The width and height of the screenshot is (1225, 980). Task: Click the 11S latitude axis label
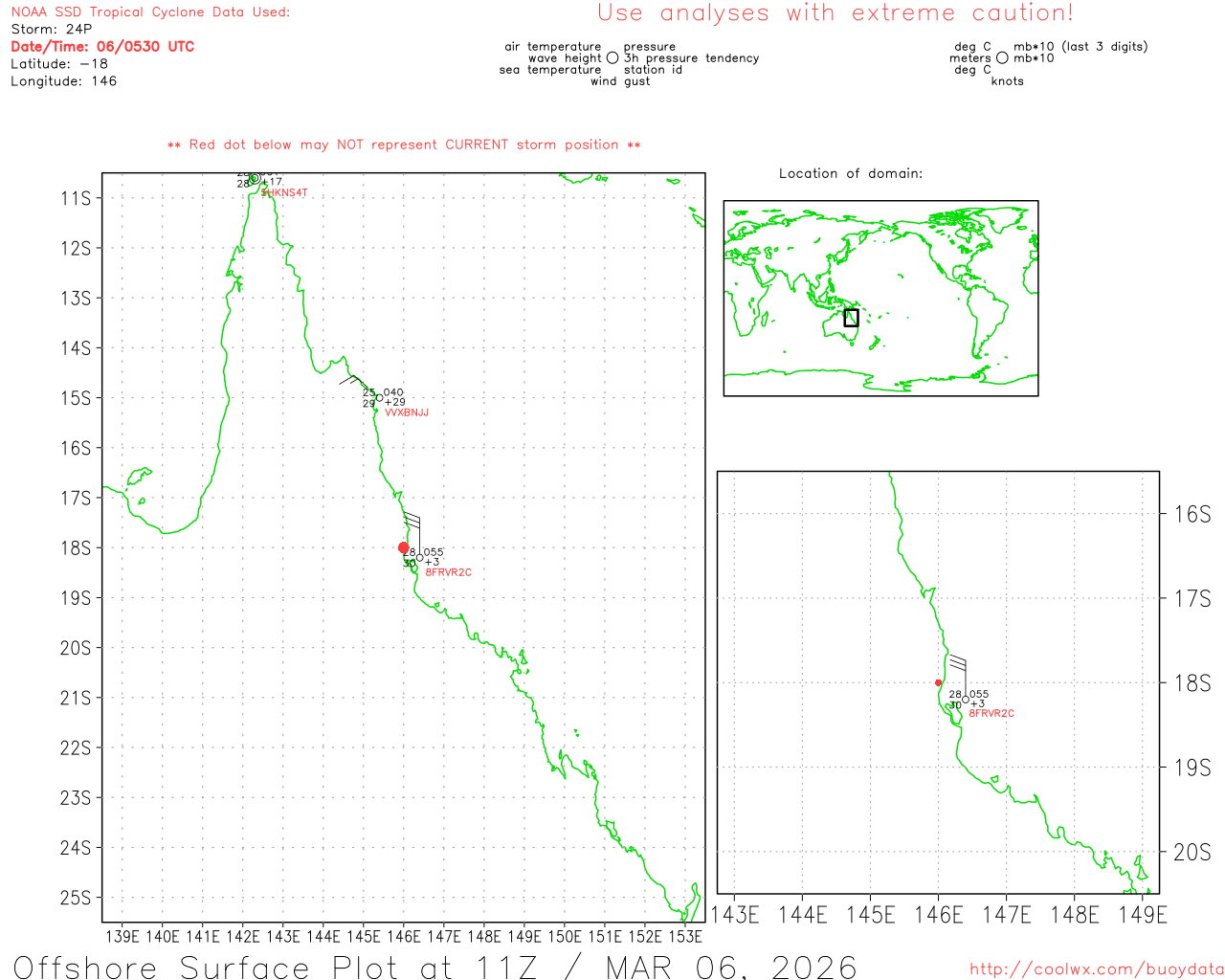tap(76, 198)
